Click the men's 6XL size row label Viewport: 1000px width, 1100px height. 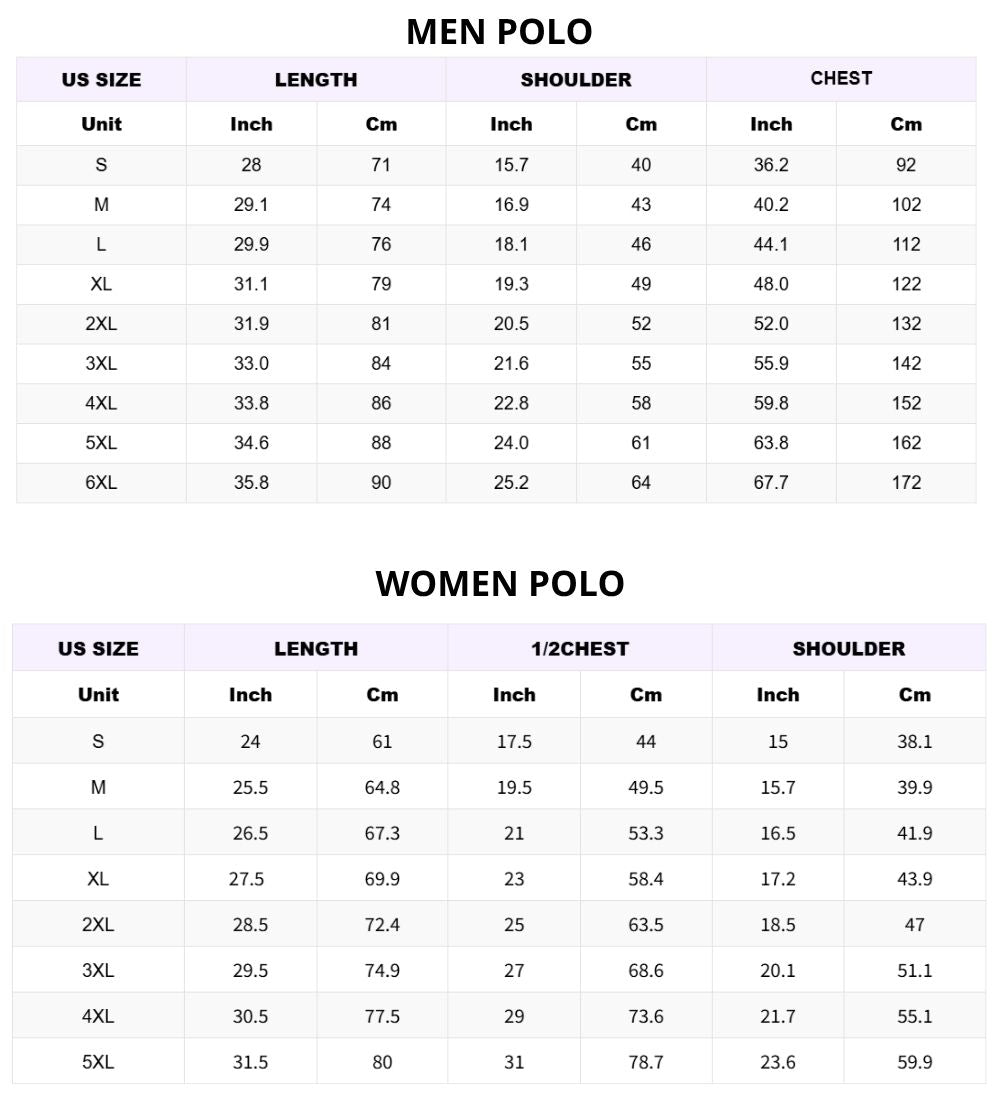(101, 483)
